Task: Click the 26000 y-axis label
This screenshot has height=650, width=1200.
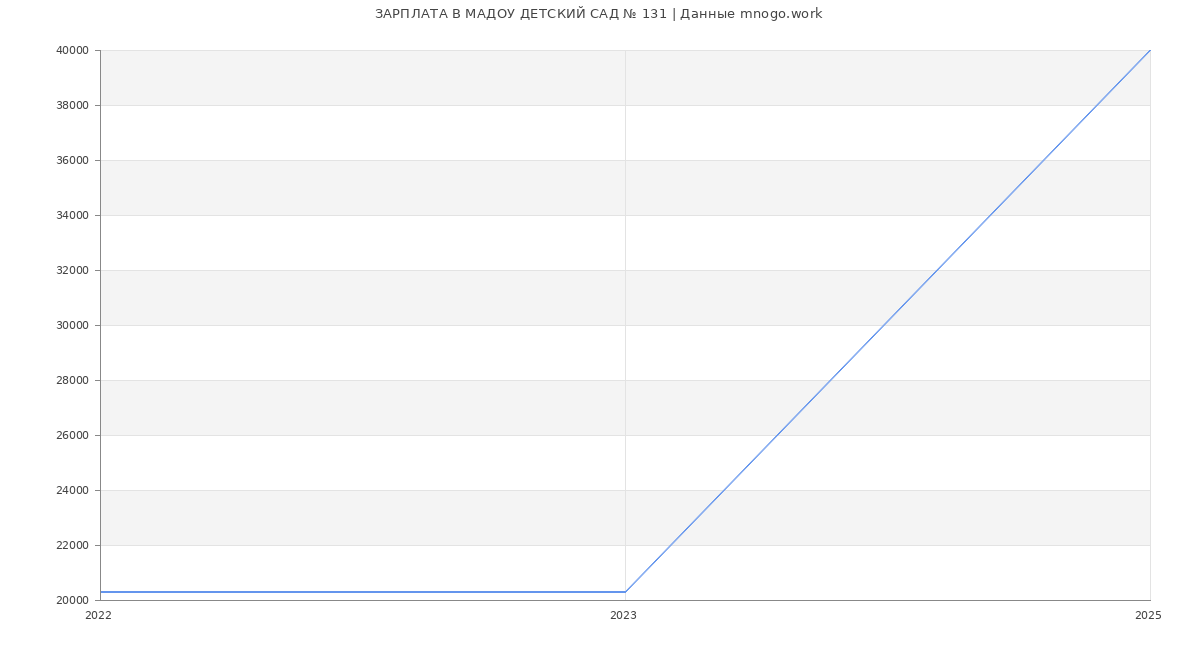Action: tap(72, 435)
